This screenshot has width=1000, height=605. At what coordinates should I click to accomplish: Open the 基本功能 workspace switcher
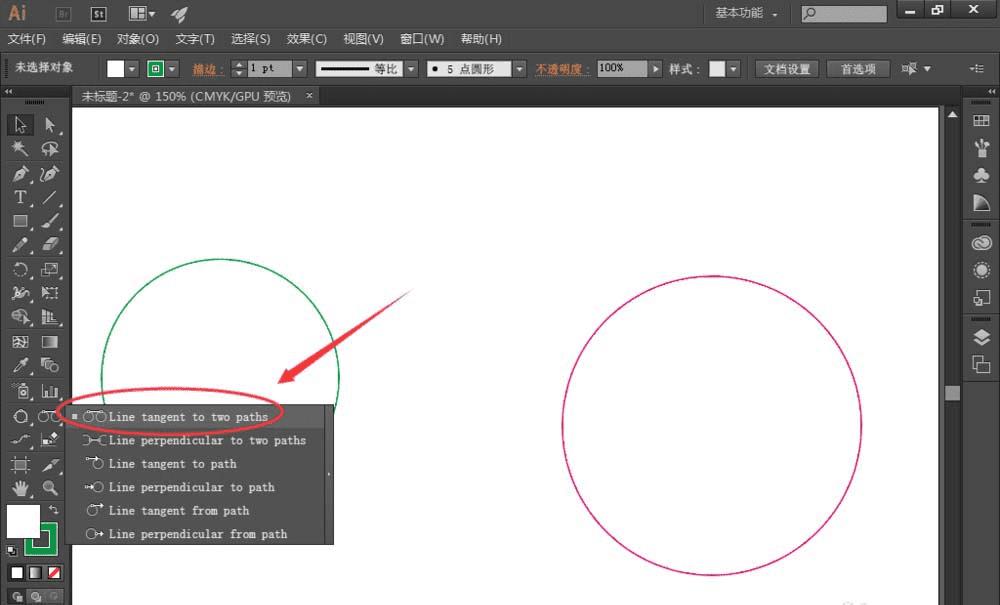point(746,13)
